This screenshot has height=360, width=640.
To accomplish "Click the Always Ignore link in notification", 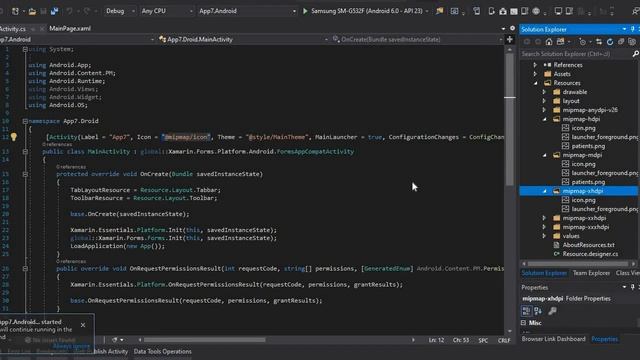I will pyautogui.click(x=71, y=346).
